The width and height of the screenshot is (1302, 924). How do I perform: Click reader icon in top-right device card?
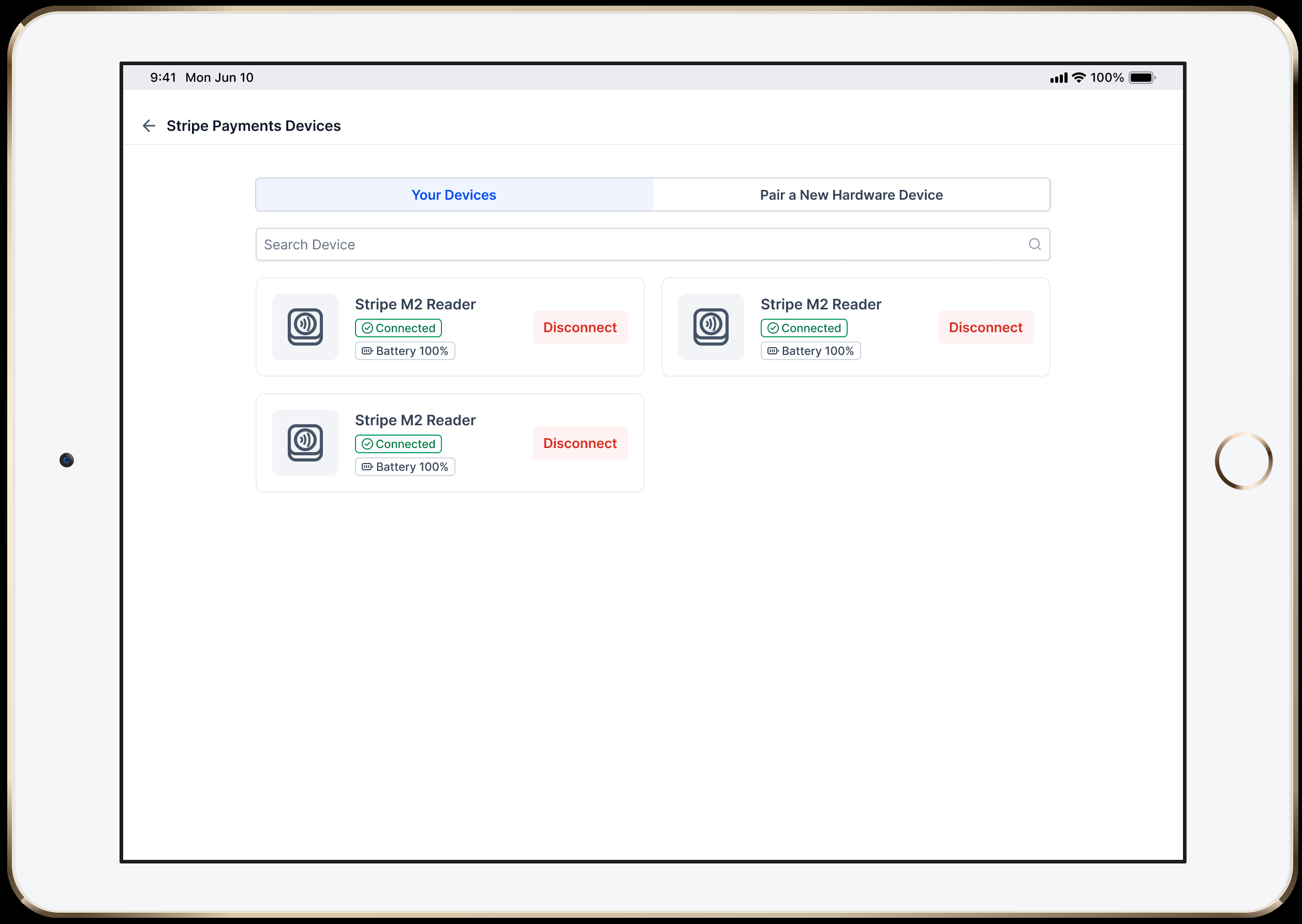711,327
